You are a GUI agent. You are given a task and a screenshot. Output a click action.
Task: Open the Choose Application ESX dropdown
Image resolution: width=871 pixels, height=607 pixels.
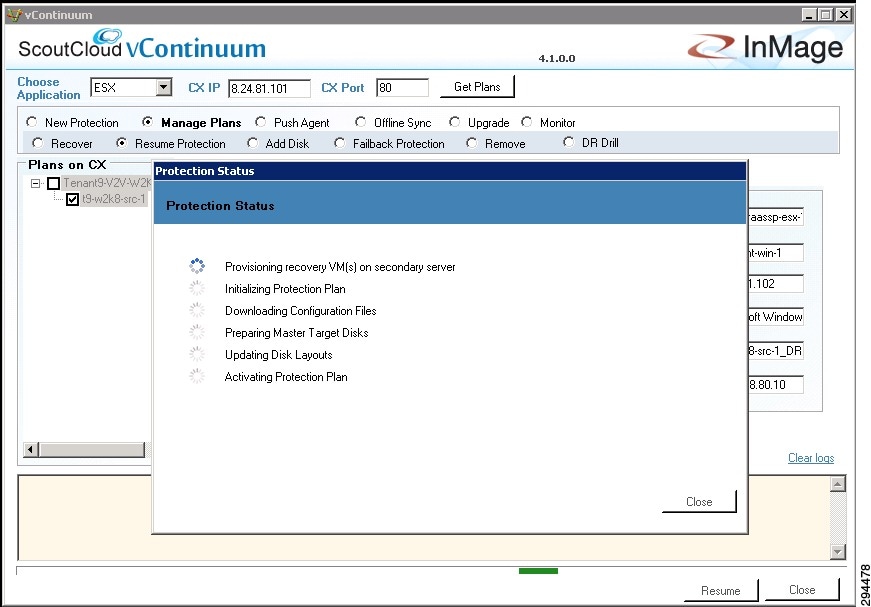tap(163, 87)
